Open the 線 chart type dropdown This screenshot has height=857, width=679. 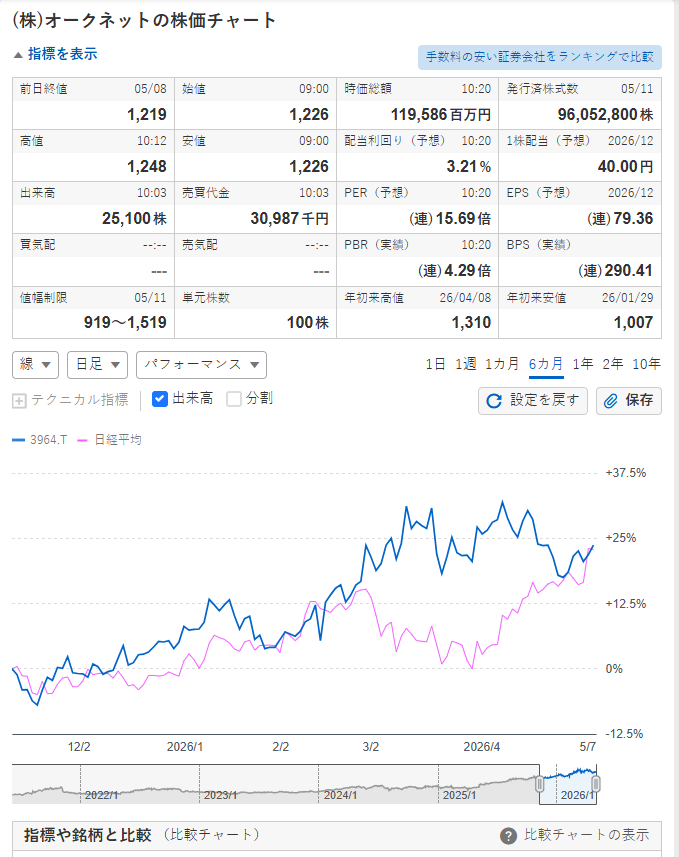tap(36, 365)
